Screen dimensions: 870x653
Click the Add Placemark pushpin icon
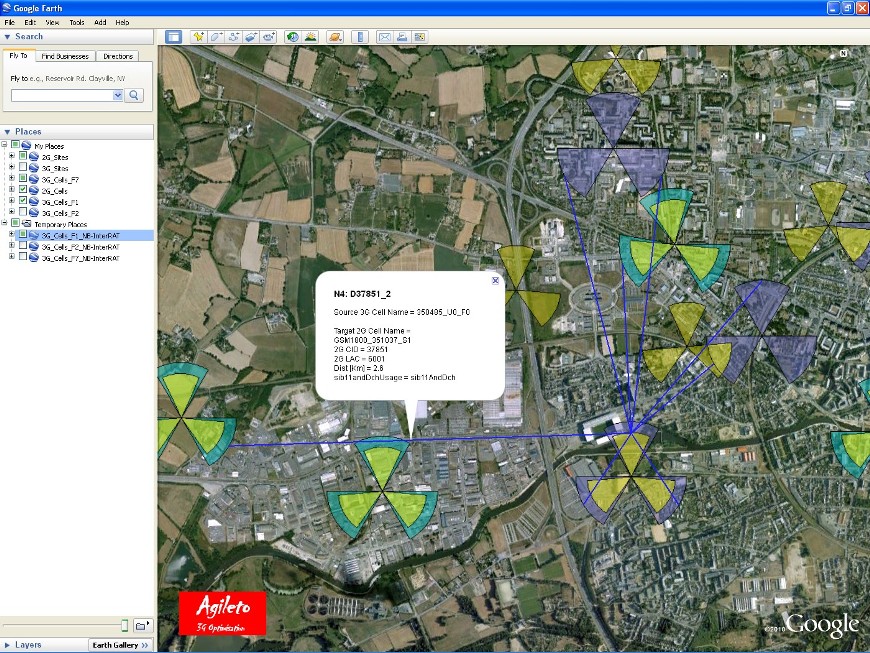tap(198, 37)
